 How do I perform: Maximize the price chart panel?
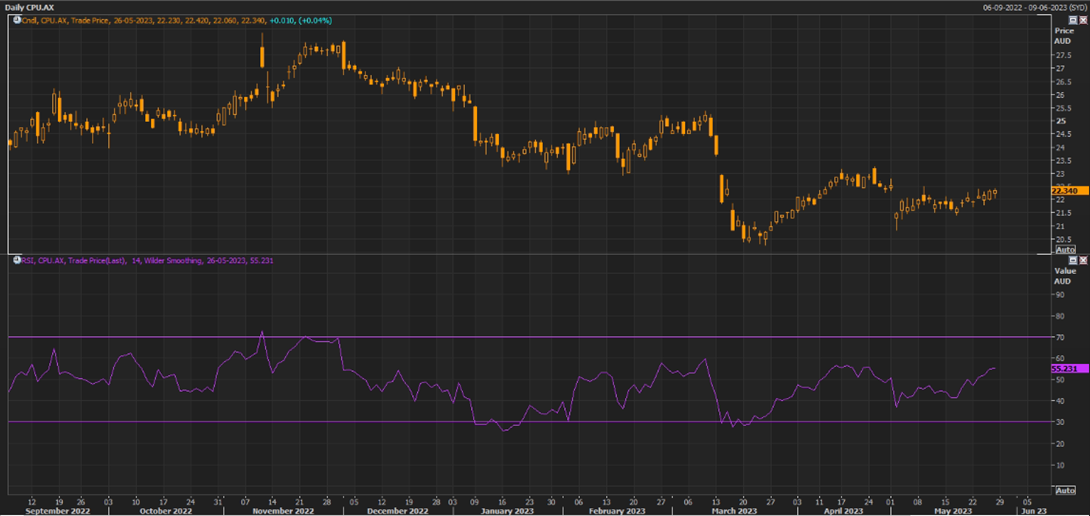(1073, 20)
